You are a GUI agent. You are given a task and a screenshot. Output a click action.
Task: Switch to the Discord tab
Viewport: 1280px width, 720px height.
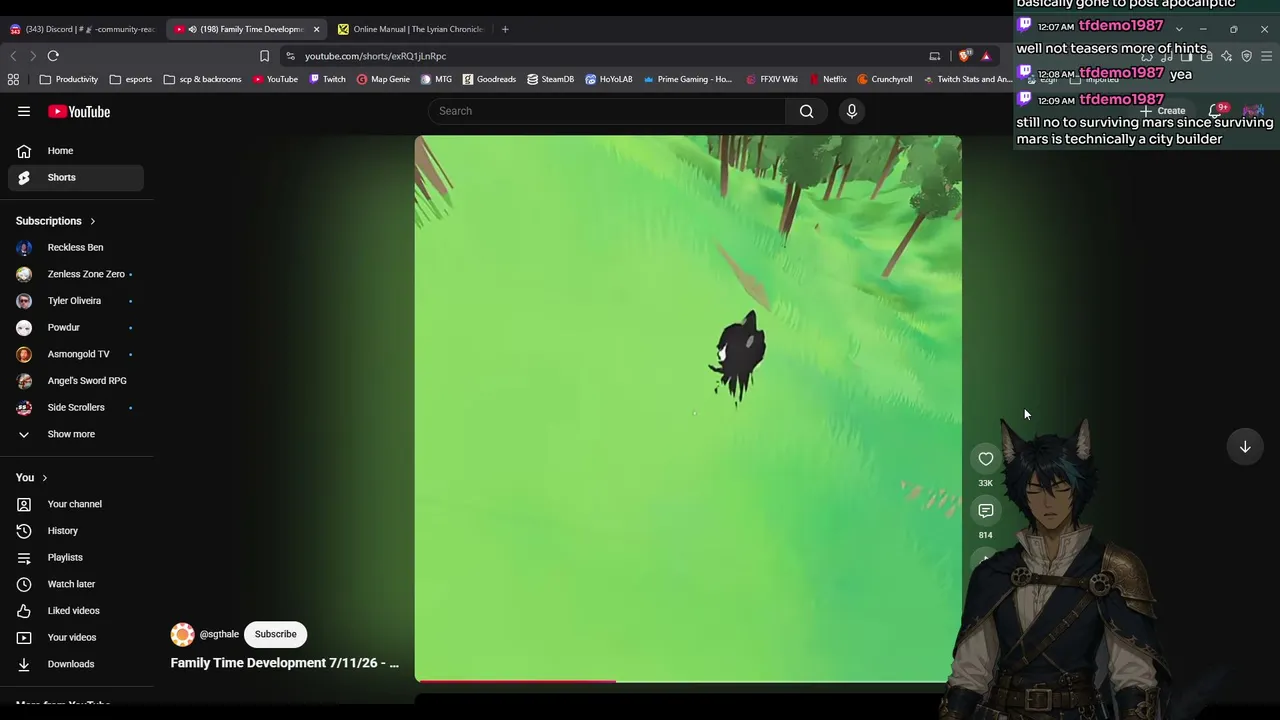83,29
